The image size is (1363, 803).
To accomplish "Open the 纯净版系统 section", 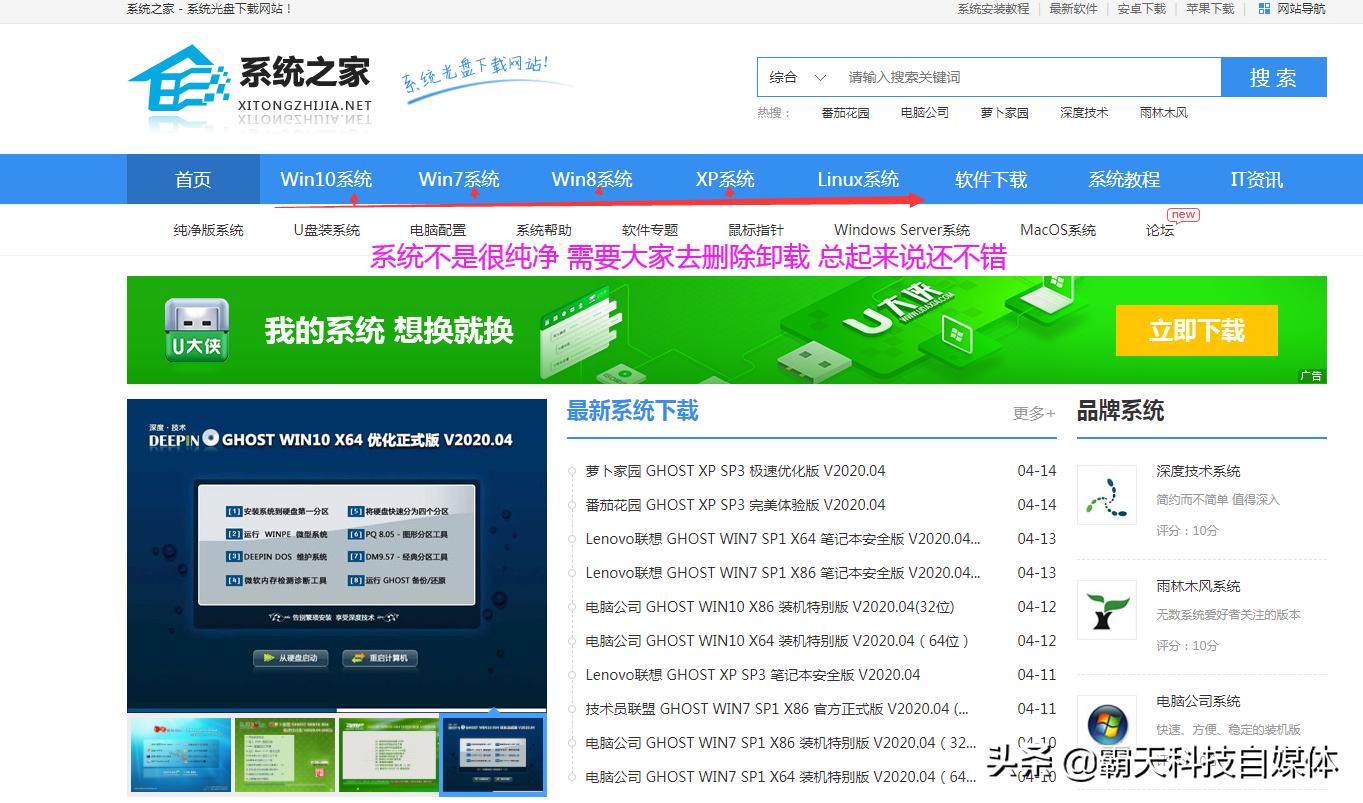I will [208, 229].
